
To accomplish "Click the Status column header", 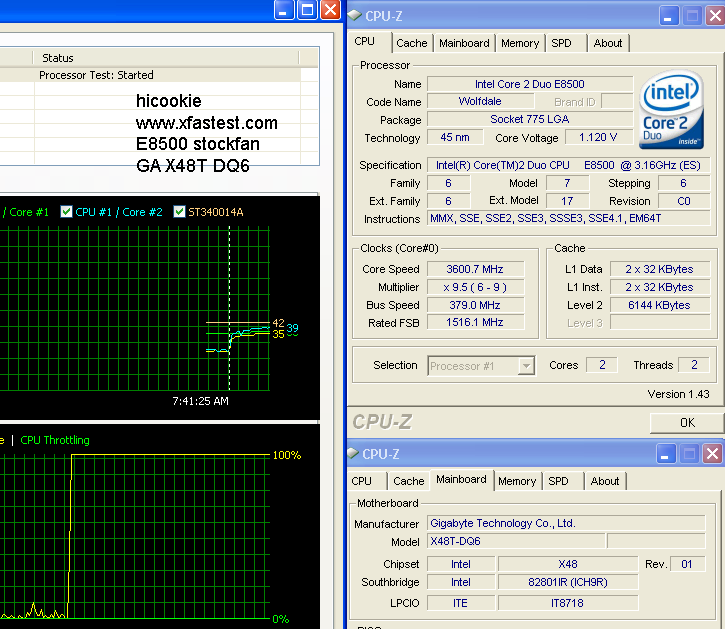I will pyautogui.click(x=58, y=58).
